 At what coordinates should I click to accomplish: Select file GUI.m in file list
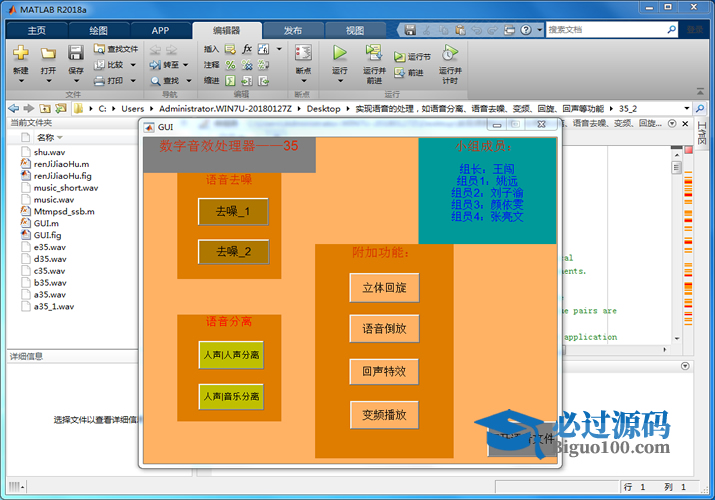(x=46, y=223)
